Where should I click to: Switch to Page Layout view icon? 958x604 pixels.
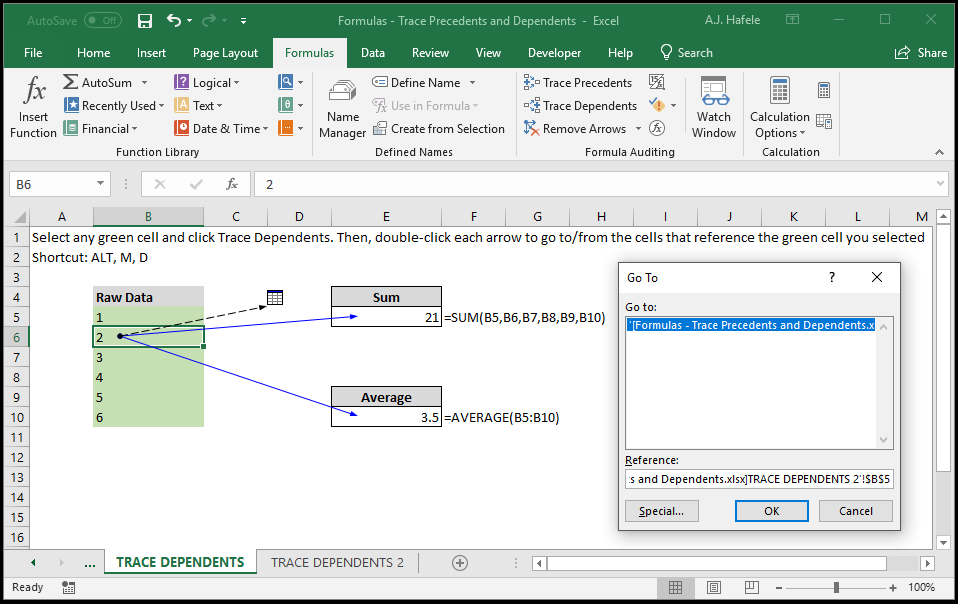coord(713,588)
